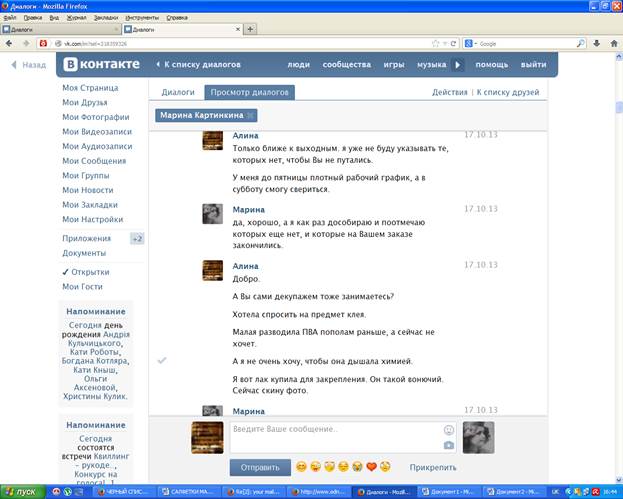Open the Инструменты menu
The width and height of the screenshot is (623, 499).
point(142,18)
